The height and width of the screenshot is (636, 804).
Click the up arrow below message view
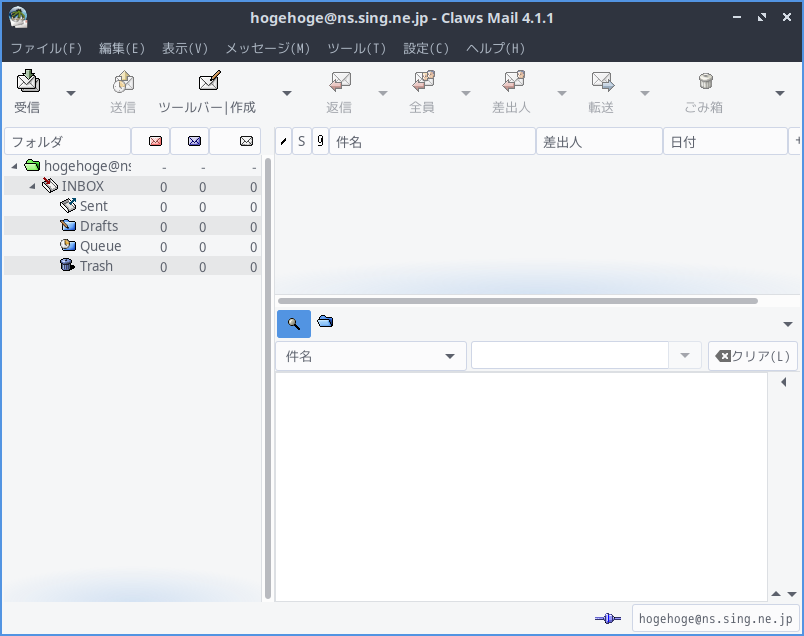[x=776, y=594]
